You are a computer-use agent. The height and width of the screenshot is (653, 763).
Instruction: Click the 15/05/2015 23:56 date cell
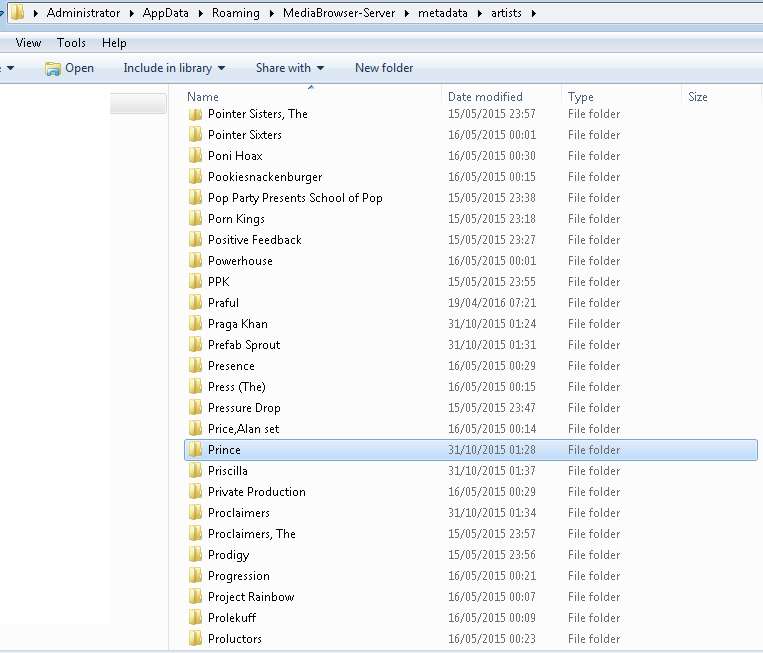click(x=492, y=555)
